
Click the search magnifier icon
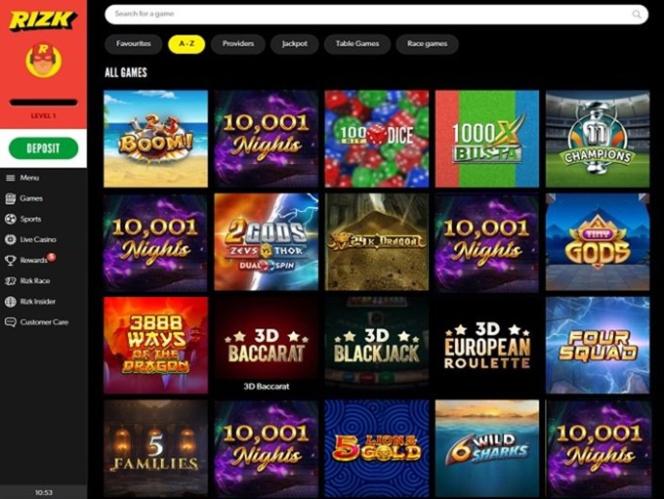coord(636,14)
